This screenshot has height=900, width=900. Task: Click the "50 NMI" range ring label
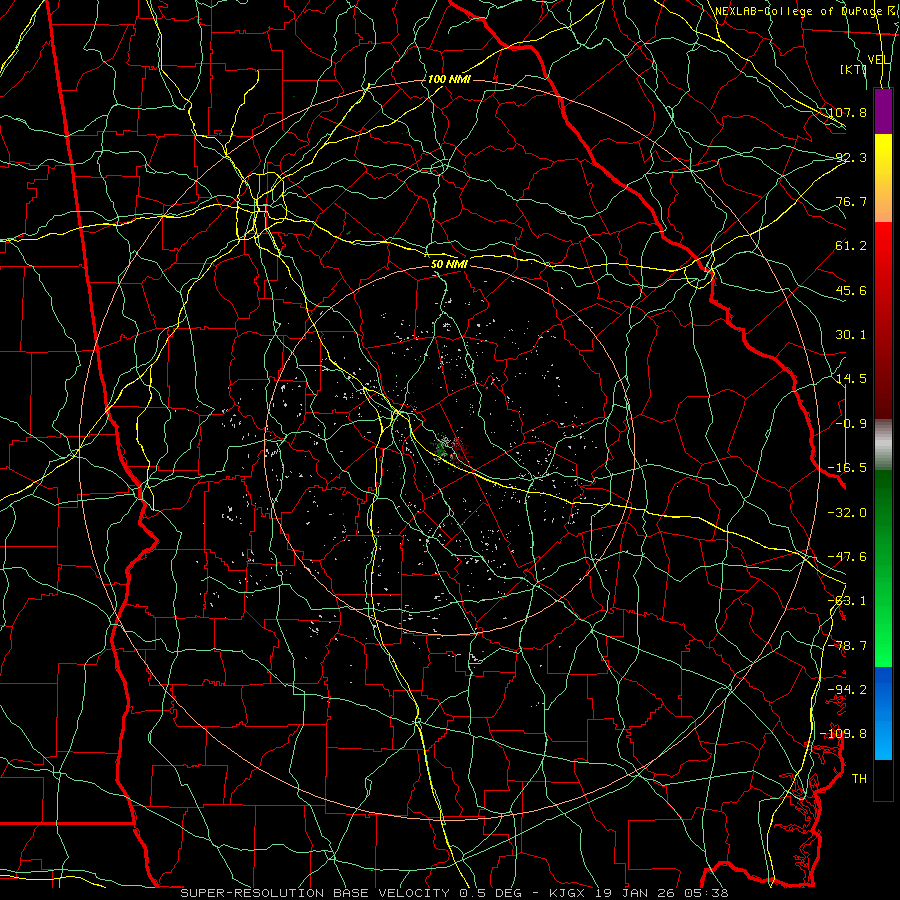point(449,264)
